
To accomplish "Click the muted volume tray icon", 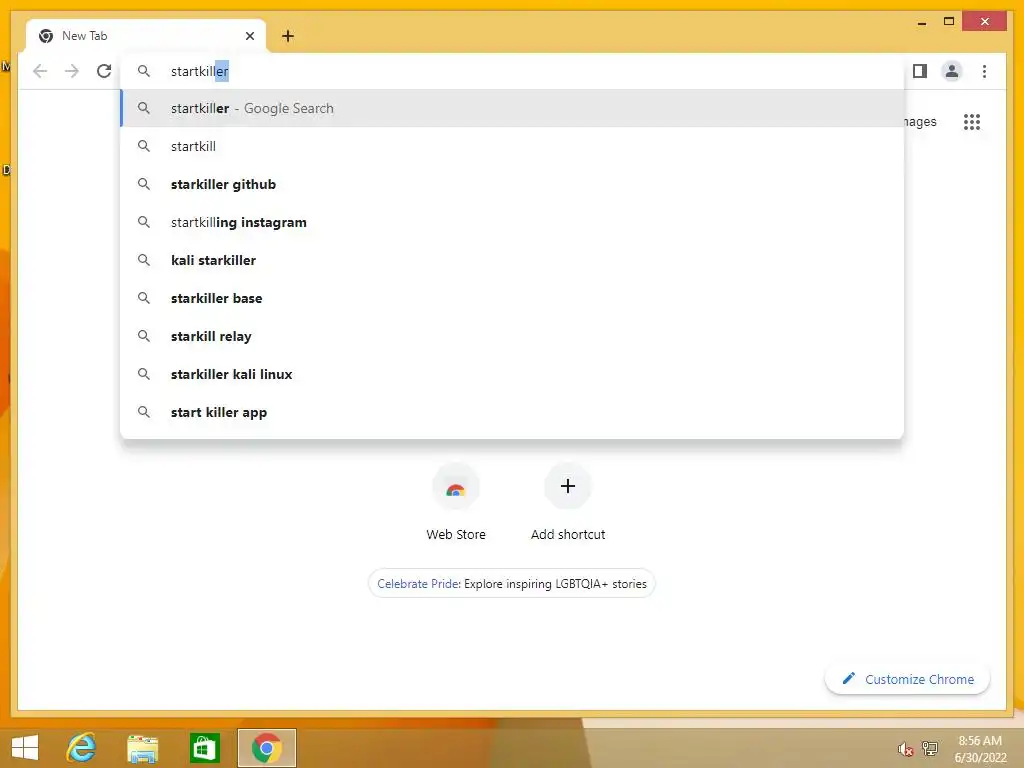I will (x=904, y=749).
